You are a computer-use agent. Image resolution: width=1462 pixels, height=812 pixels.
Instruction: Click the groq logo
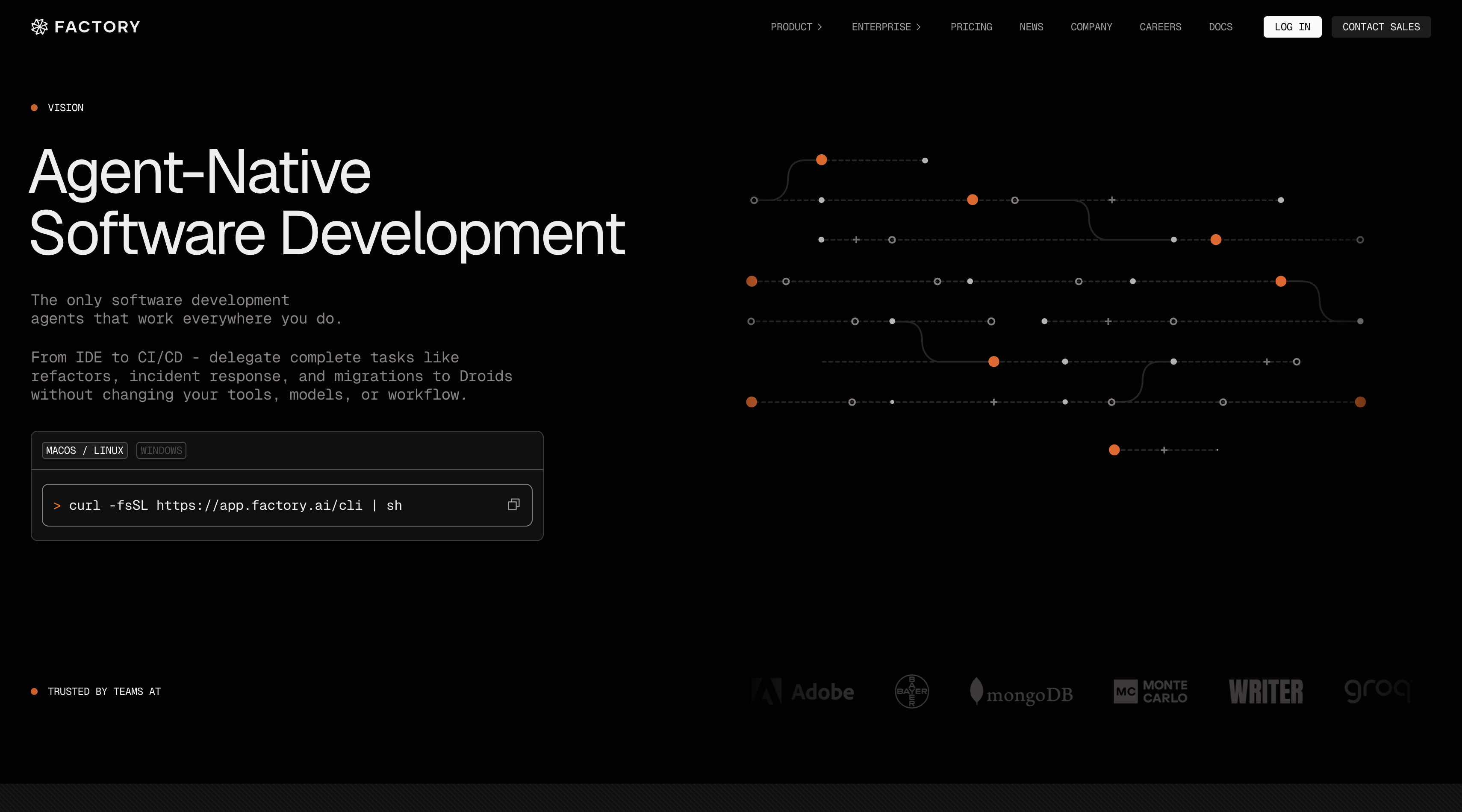tap(1377, 691)
